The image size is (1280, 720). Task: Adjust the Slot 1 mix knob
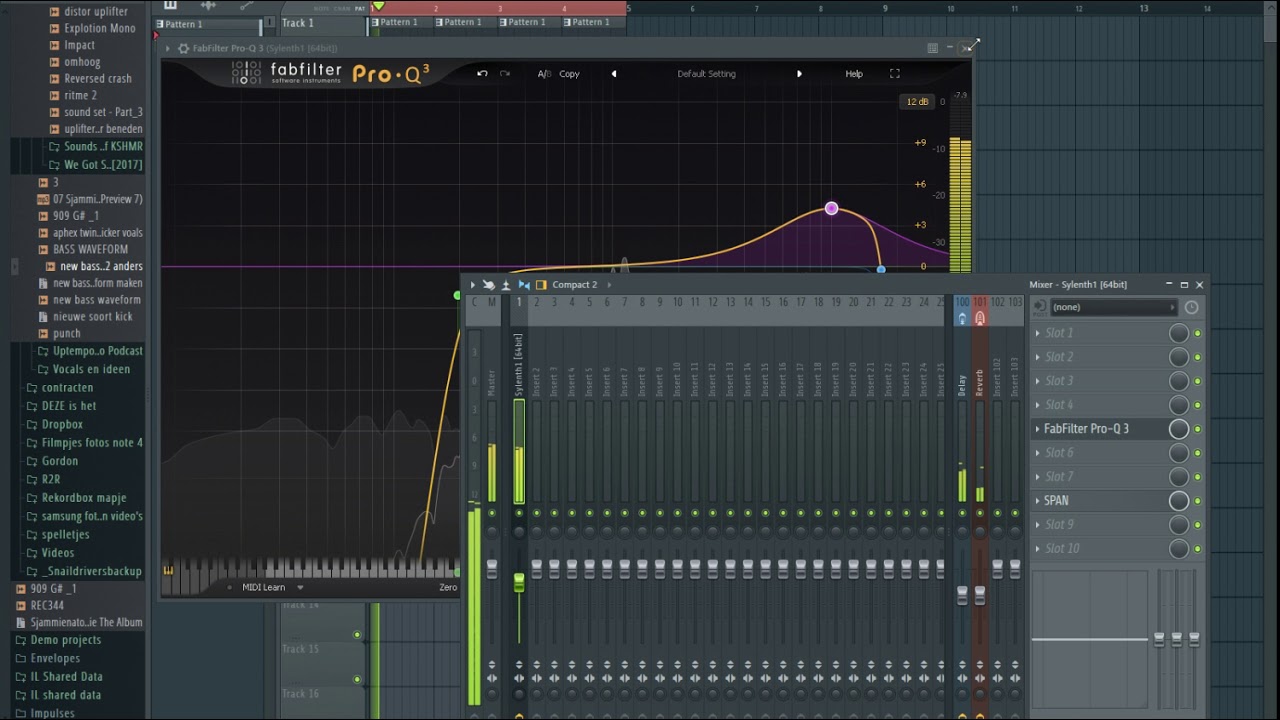pyautogui.click(x=1179, y=333)
